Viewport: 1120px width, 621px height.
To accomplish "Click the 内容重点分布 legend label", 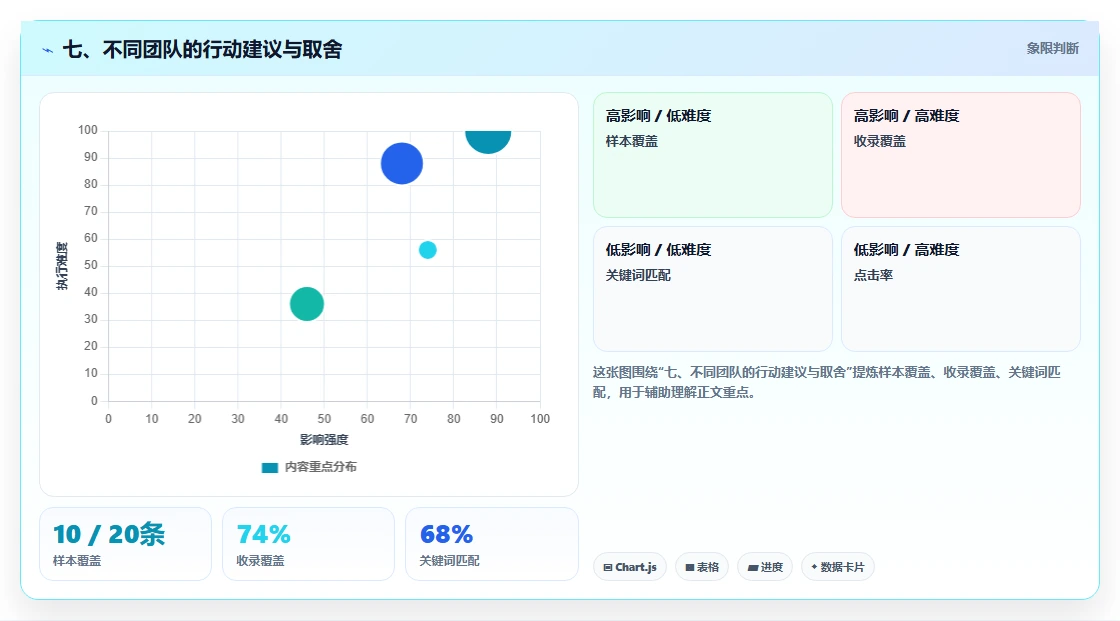I will tap(320, 467).
